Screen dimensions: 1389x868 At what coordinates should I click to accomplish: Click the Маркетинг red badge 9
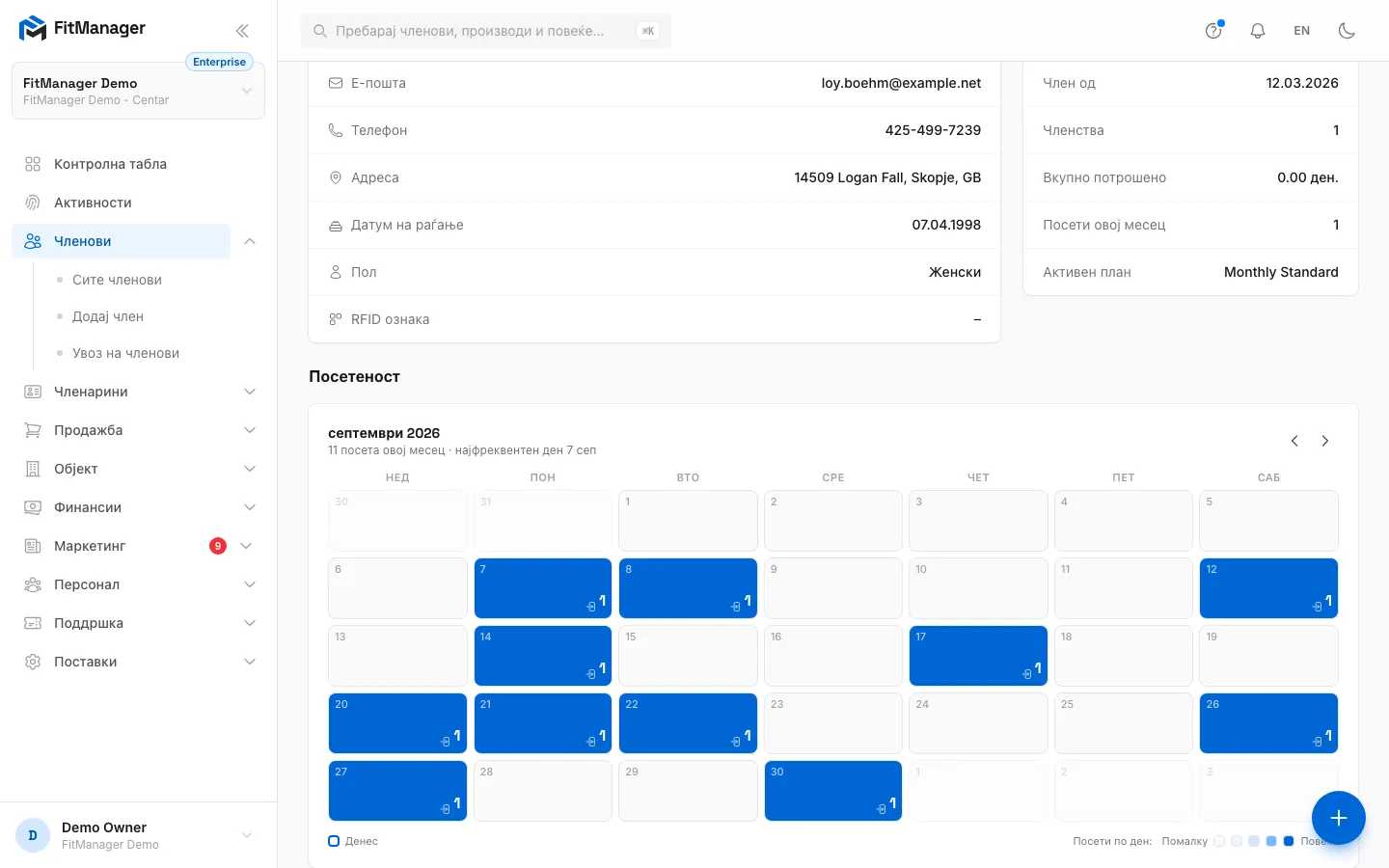point(218,546)
